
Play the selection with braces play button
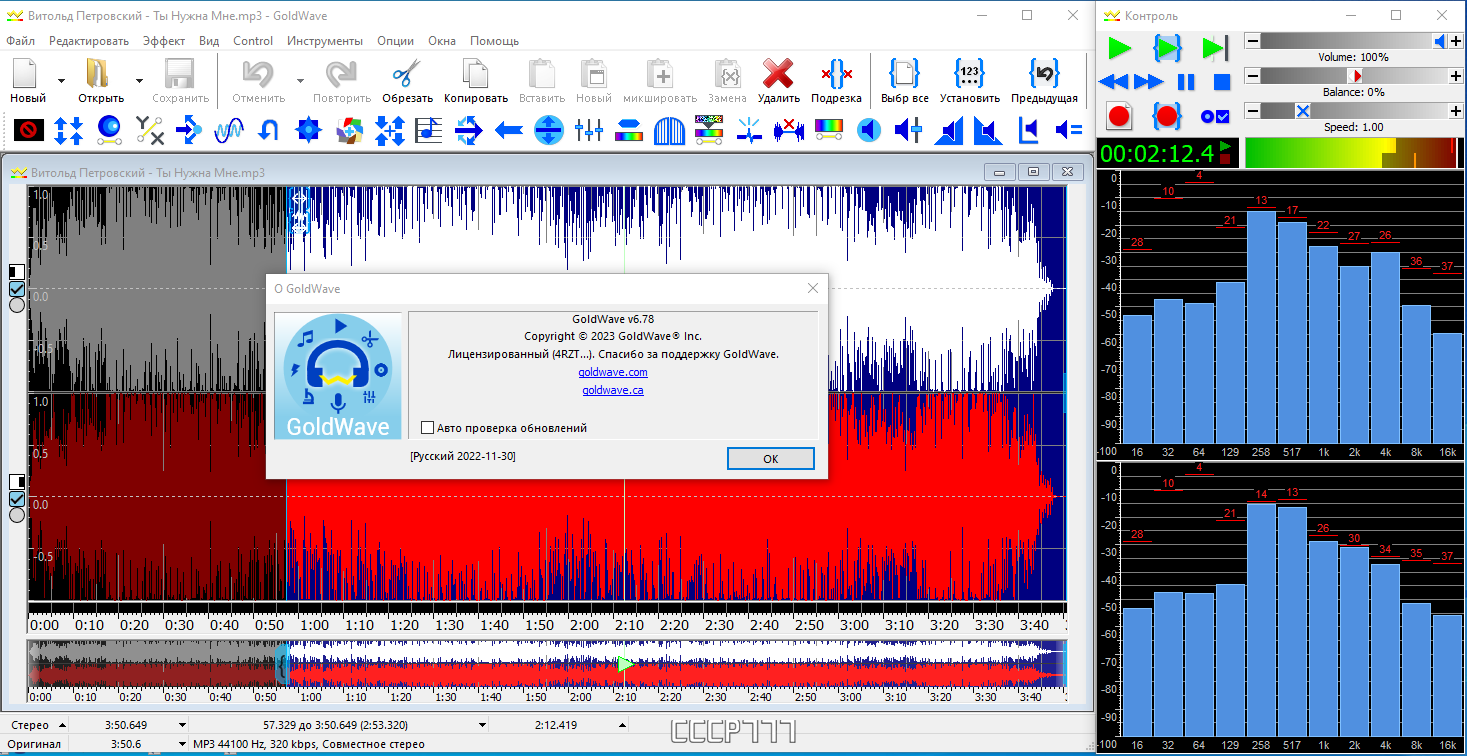tap(1167, 48)
